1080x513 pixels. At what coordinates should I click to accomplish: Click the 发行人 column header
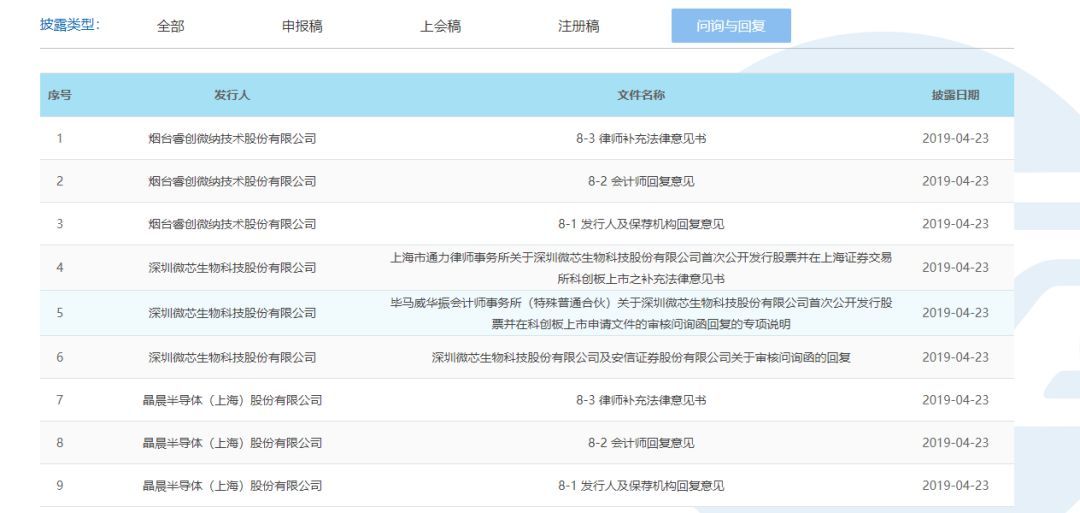click(x=232, y=95)
